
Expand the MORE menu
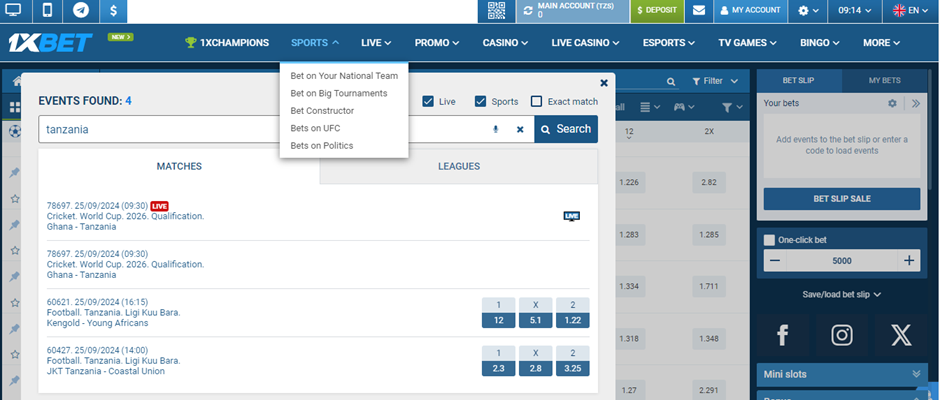click(881, 43)
